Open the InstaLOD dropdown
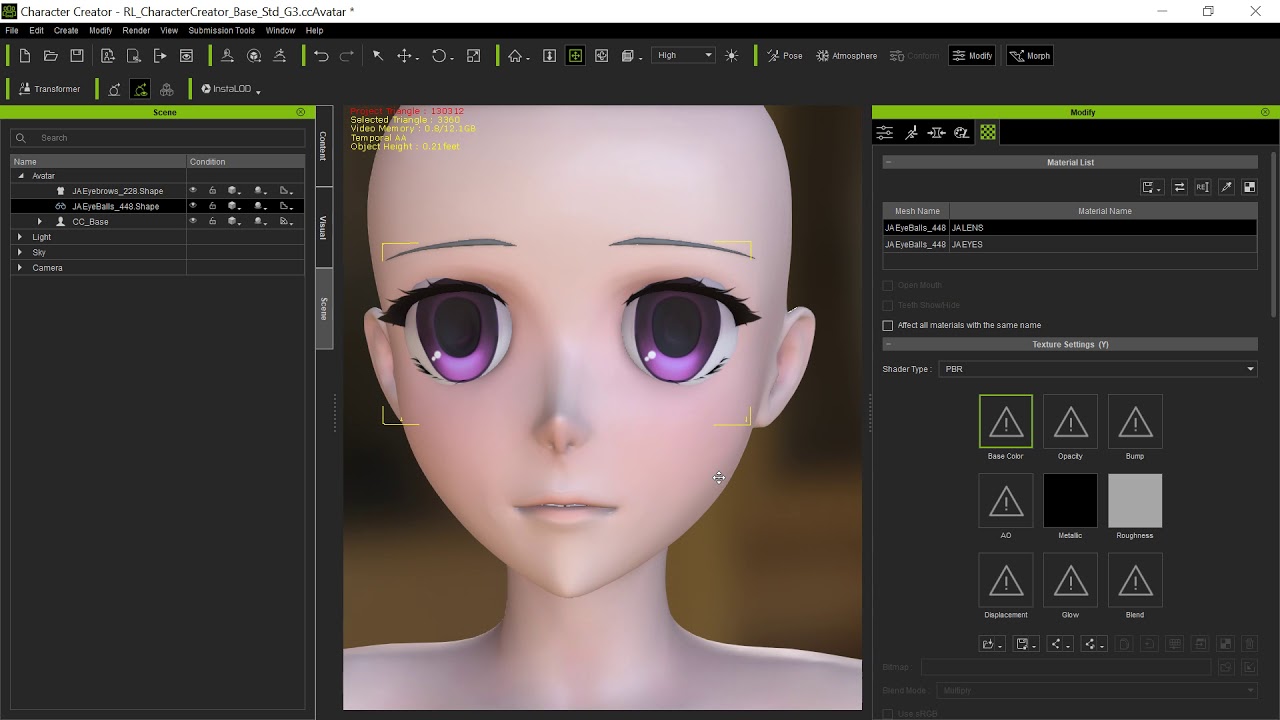The width and height of the screenshot is (1280, 720). click(x=231, y=89)
